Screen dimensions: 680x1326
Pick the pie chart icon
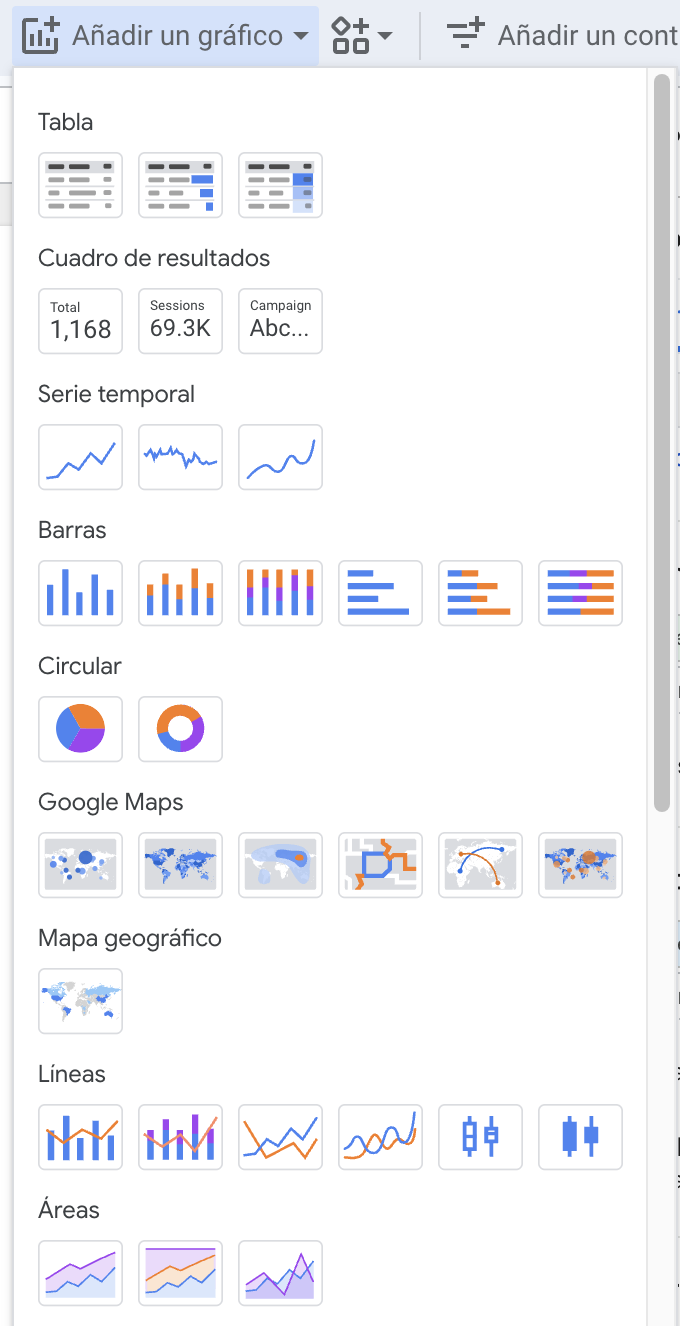(80, 729)
